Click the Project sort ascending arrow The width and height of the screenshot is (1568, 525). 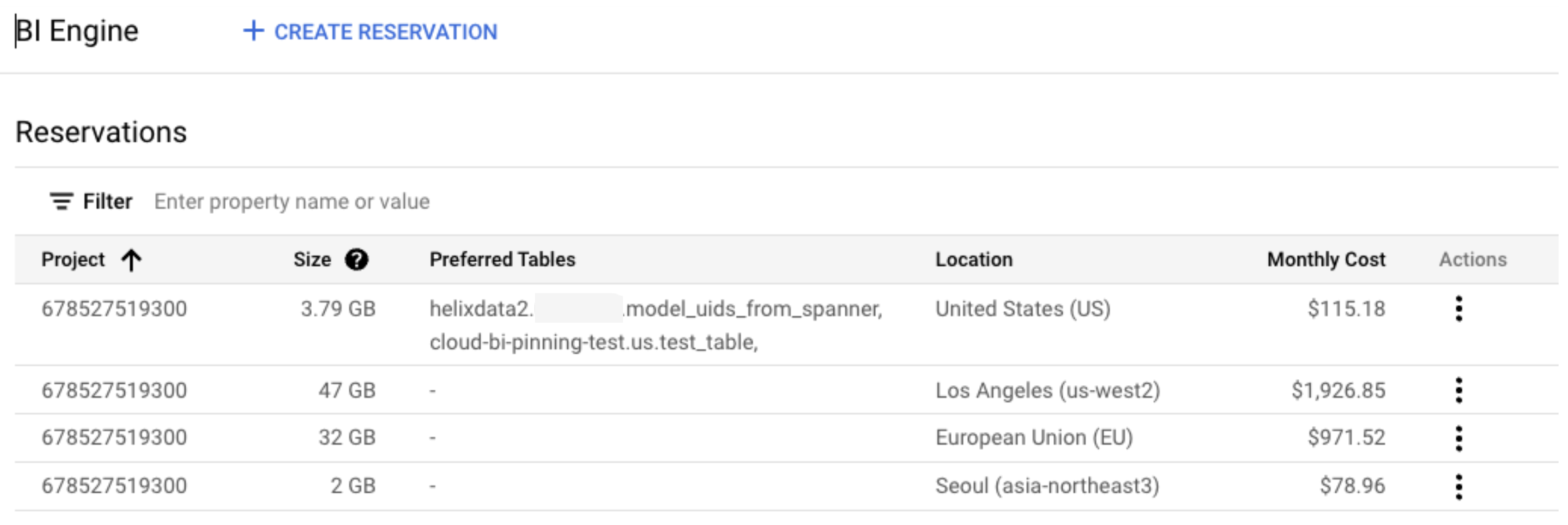[x=132, y=259]
